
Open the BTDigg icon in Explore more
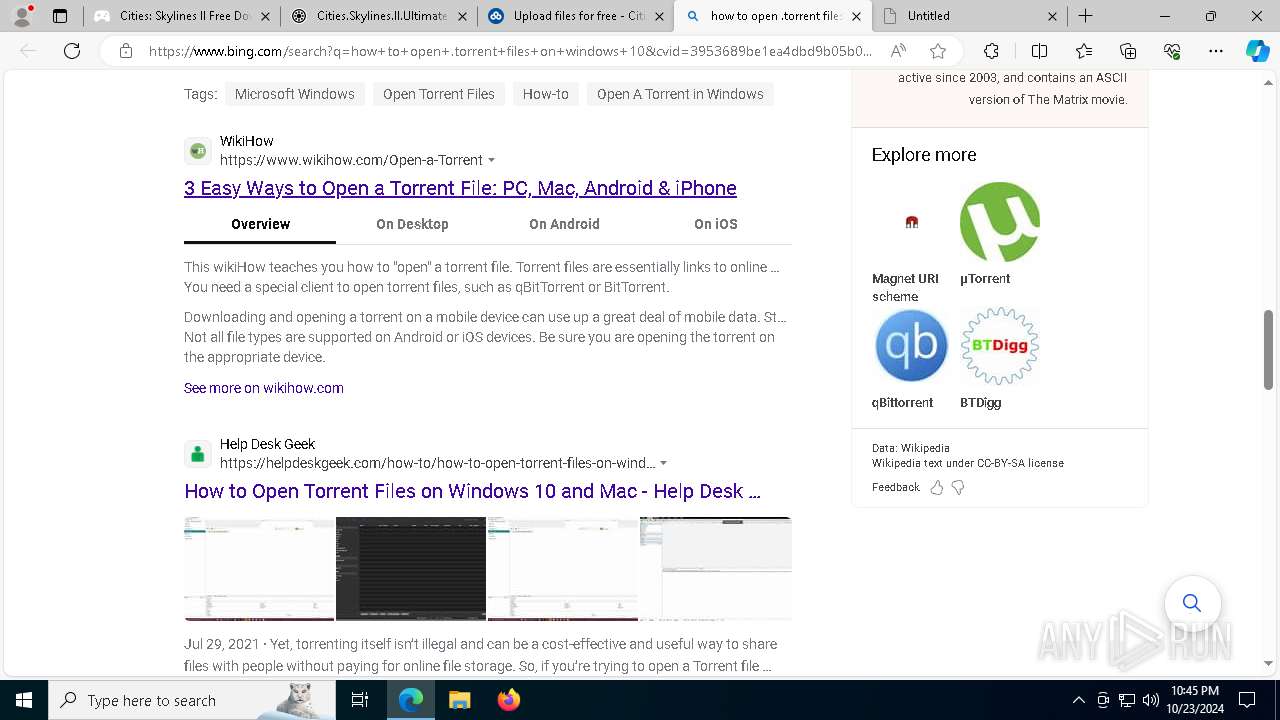click(x=999, y=346)
